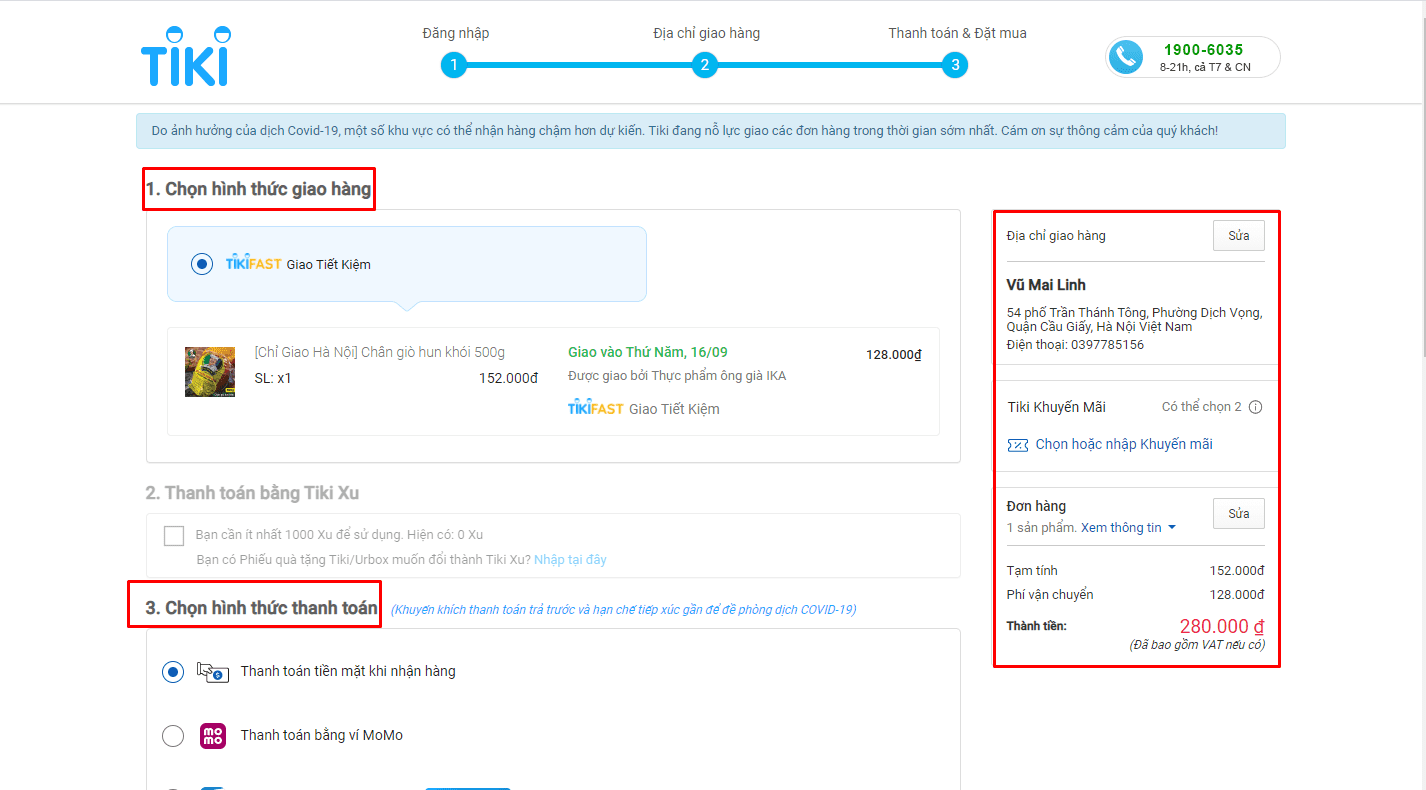Click the Tạm tính label

(x=1032, y=571)
